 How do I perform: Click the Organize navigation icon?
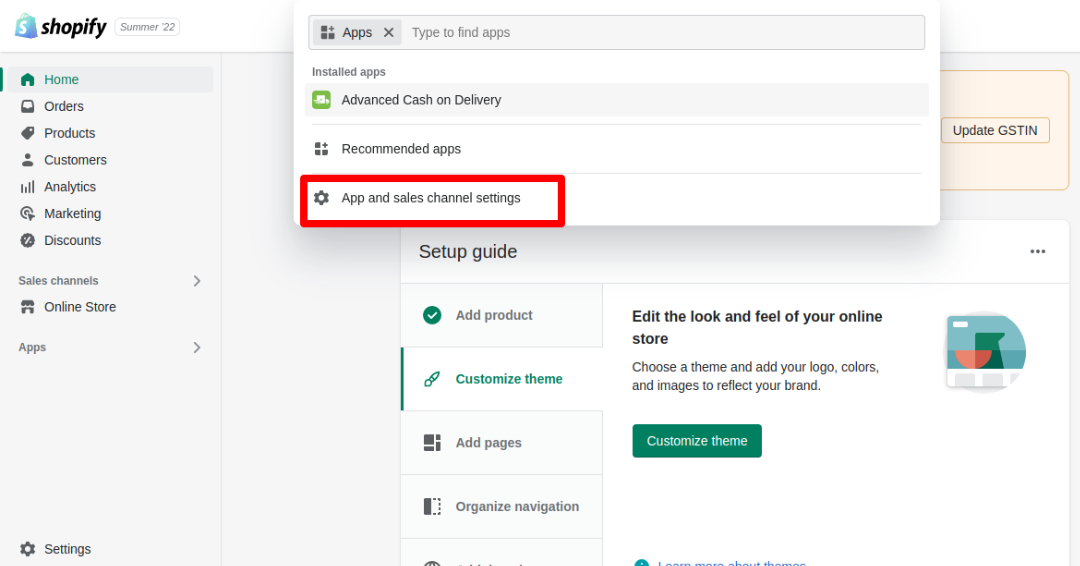tap(432, 507)
